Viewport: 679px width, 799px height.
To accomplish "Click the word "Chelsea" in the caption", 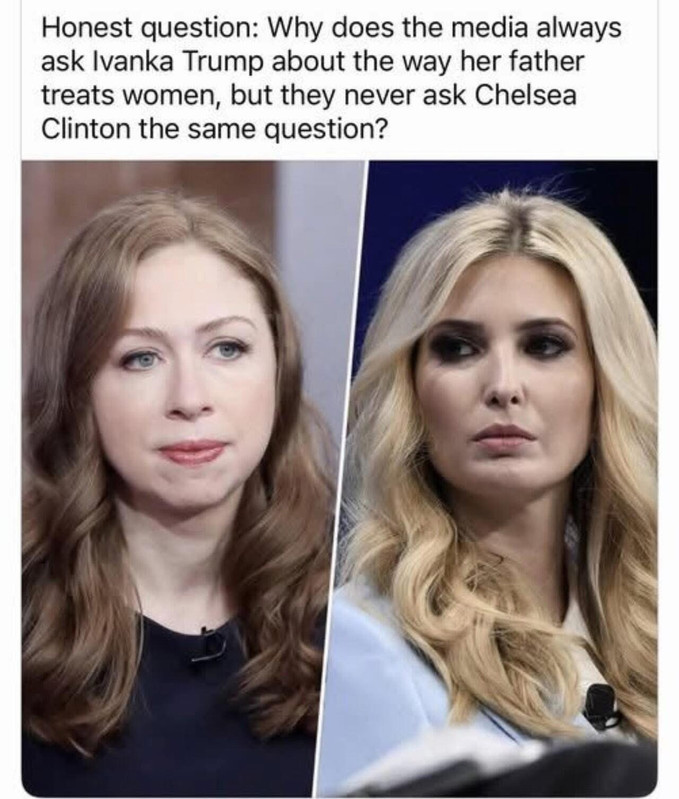I will pyautogui.click(x=526, y=95).
